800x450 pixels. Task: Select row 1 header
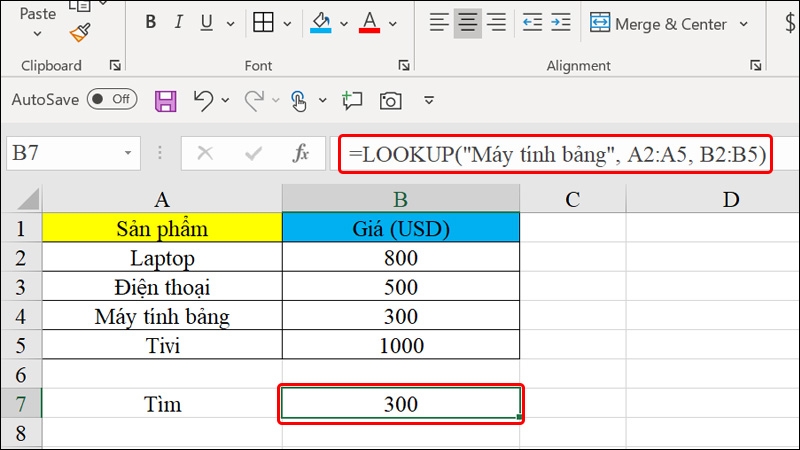[21, 228]
